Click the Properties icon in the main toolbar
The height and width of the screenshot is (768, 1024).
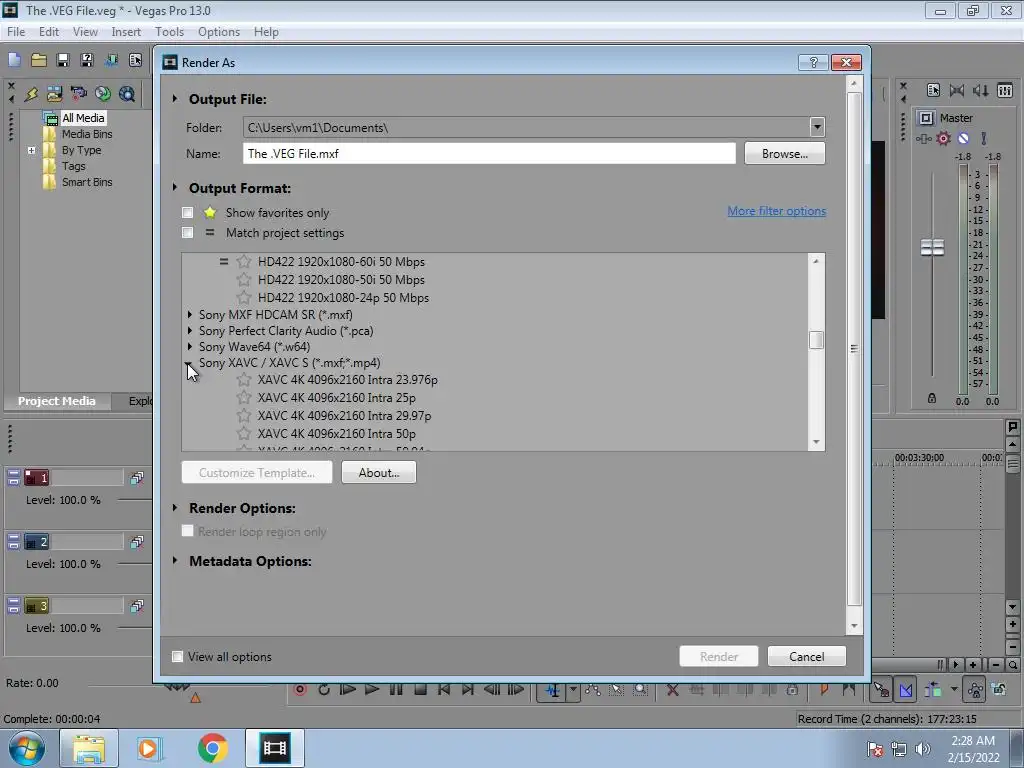coord(135,61)
